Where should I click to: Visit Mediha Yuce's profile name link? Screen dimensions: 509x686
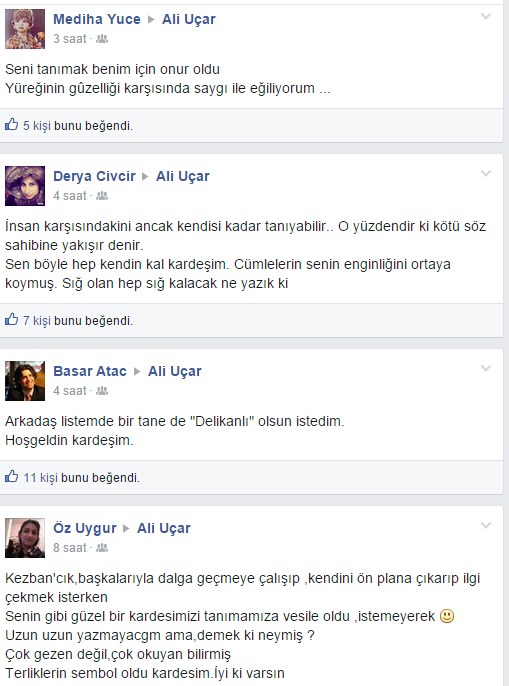coord(97,19)
